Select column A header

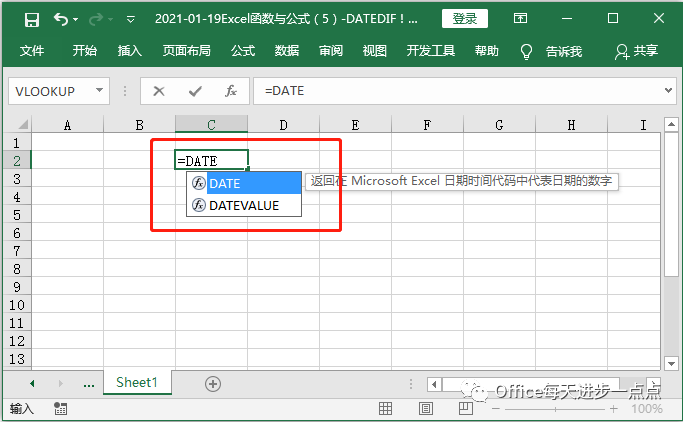click(67, 125)
